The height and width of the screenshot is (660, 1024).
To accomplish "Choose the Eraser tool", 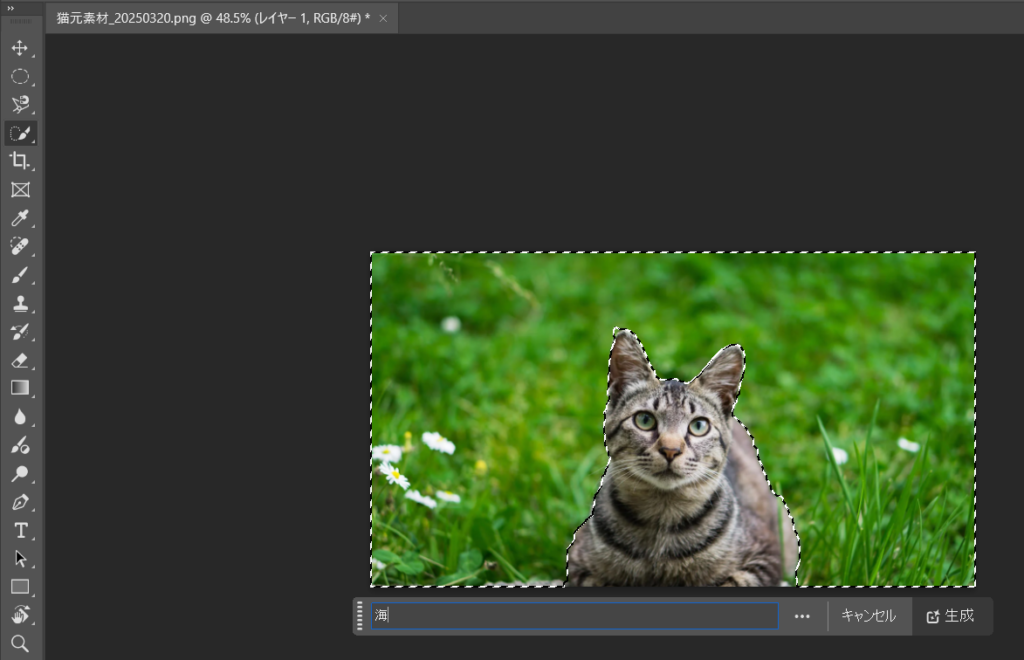I will (x=20, y=360).
